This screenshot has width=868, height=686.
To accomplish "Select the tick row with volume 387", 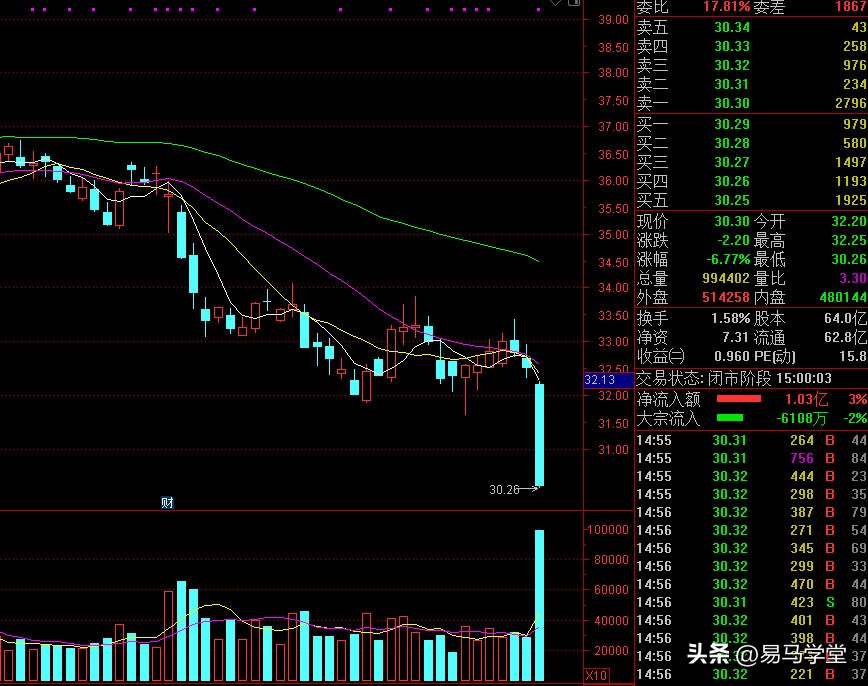I will coord(751,512).
